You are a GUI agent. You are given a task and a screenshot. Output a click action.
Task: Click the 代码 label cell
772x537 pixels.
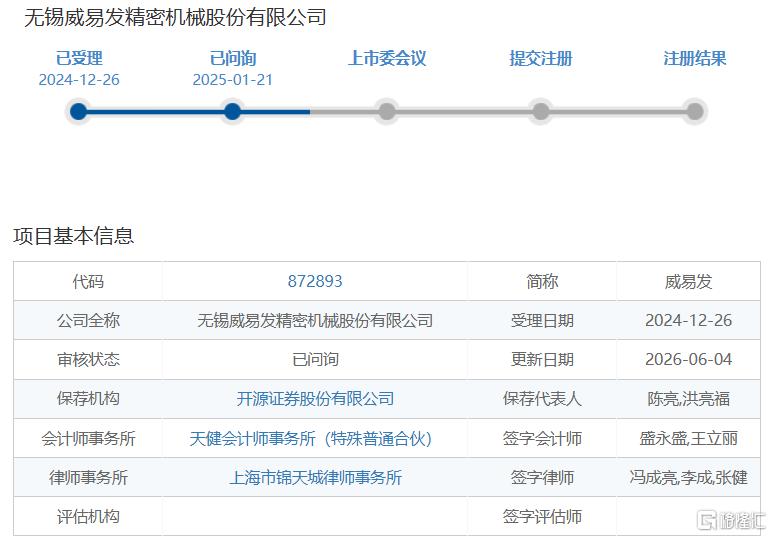pos(88,281)
